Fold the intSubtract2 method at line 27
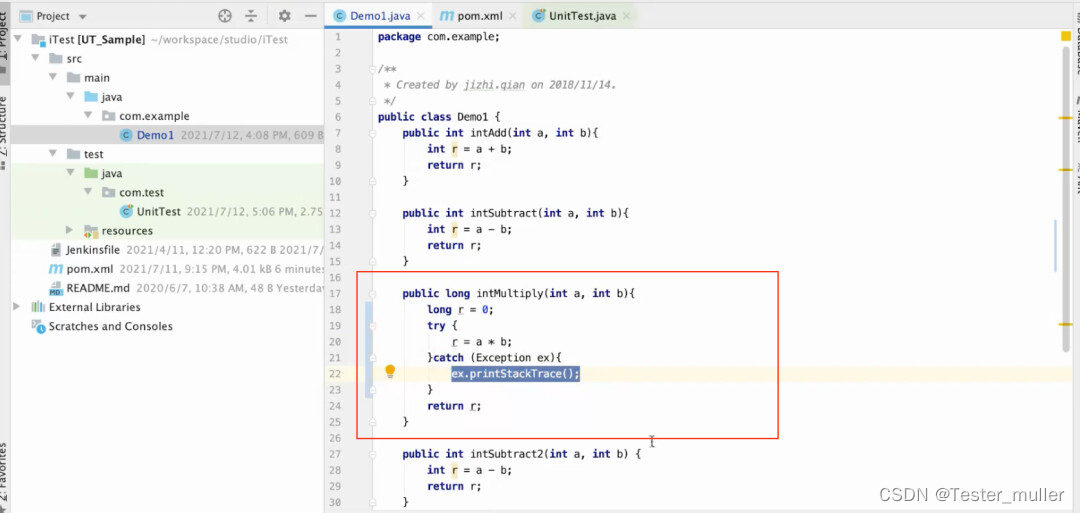Screen dimensions: 1080x513 tap(373, 454)
